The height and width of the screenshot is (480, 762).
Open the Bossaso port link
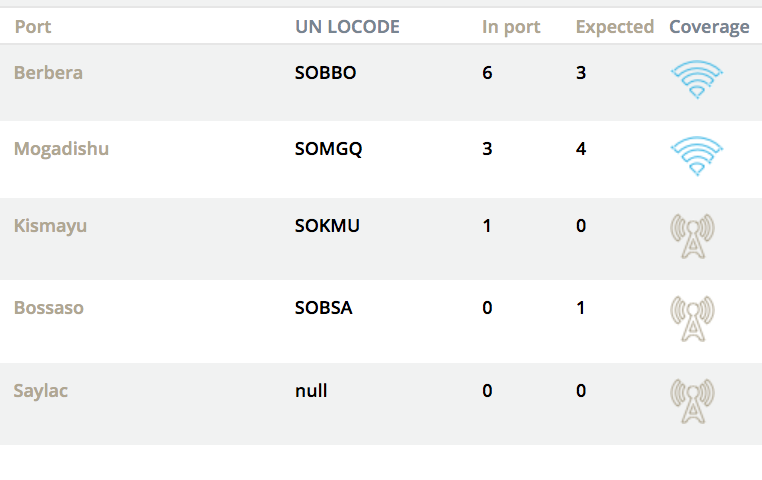[x=49, y=308]
